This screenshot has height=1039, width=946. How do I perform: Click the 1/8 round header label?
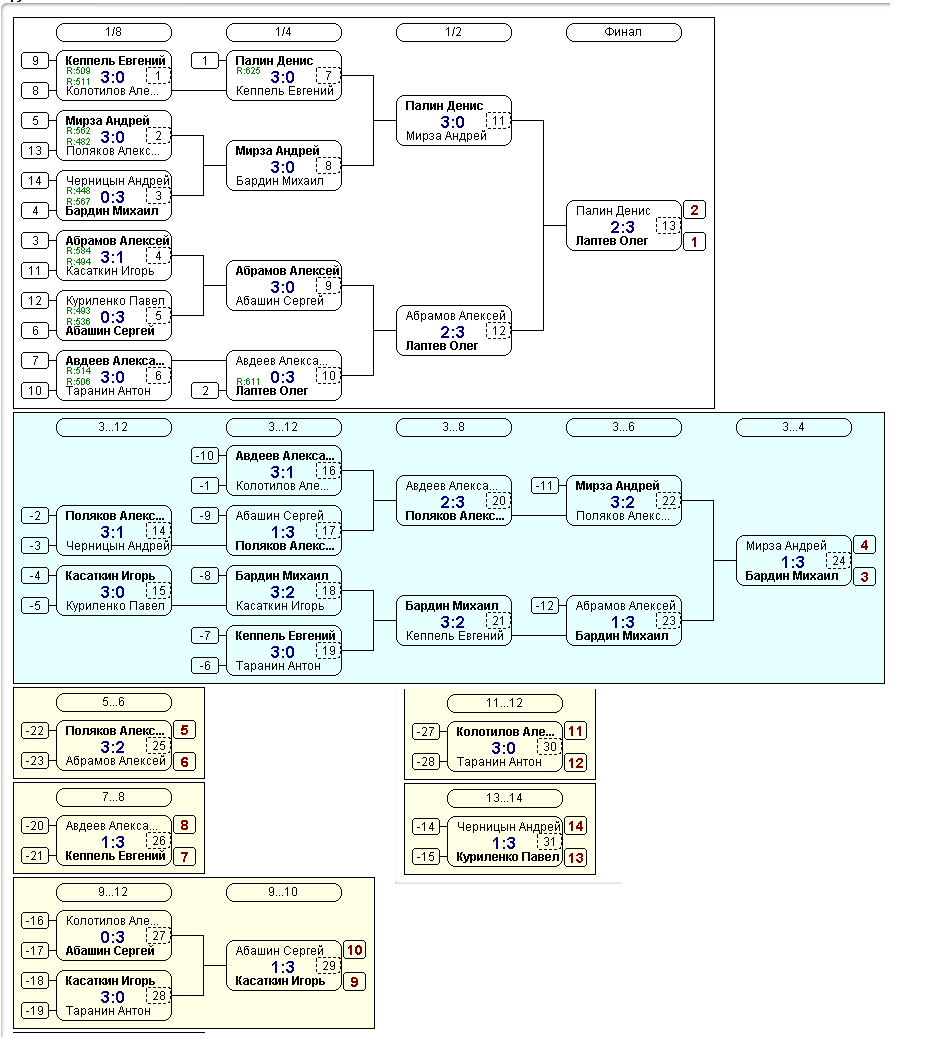coord(113,32)
